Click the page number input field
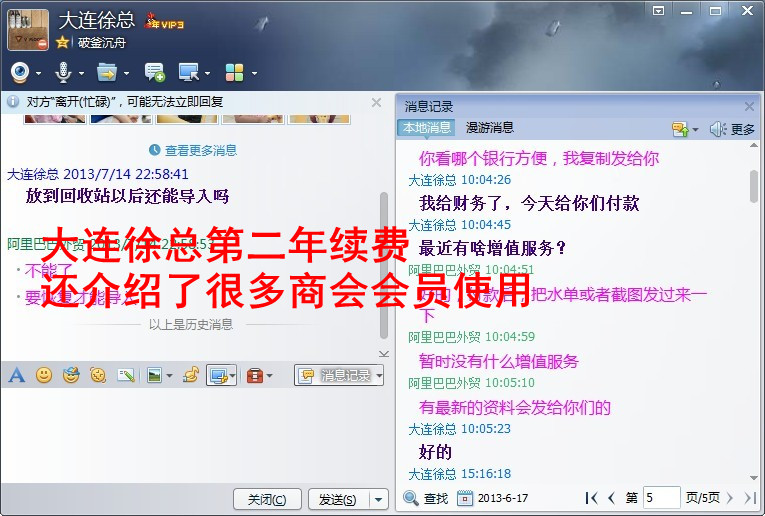 (x=662, y=497)
